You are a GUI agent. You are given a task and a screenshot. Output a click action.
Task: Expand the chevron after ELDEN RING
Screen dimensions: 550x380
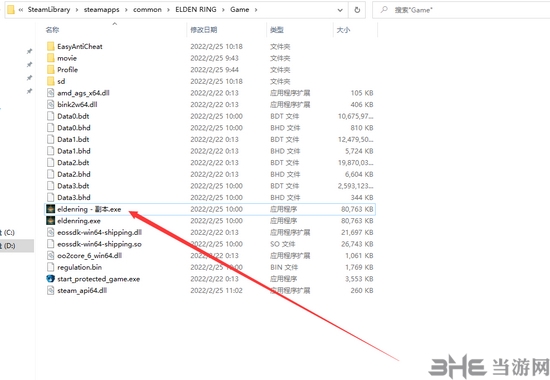point(223,10)
